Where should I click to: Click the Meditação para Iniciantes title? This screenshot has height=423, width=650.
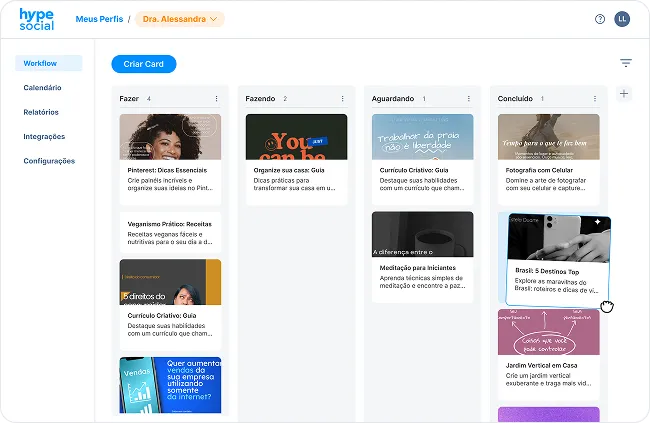417,267
